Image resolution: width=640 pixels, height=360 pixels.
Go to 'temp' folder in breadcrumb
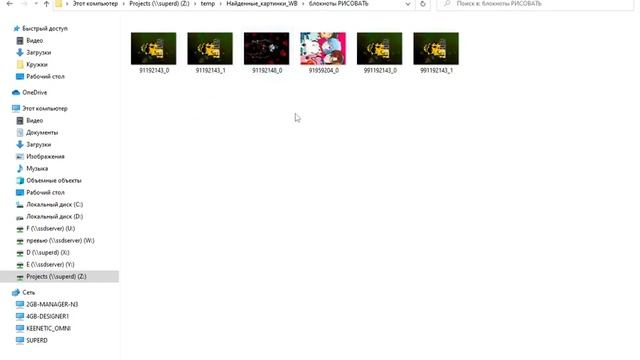coord(208,4)
